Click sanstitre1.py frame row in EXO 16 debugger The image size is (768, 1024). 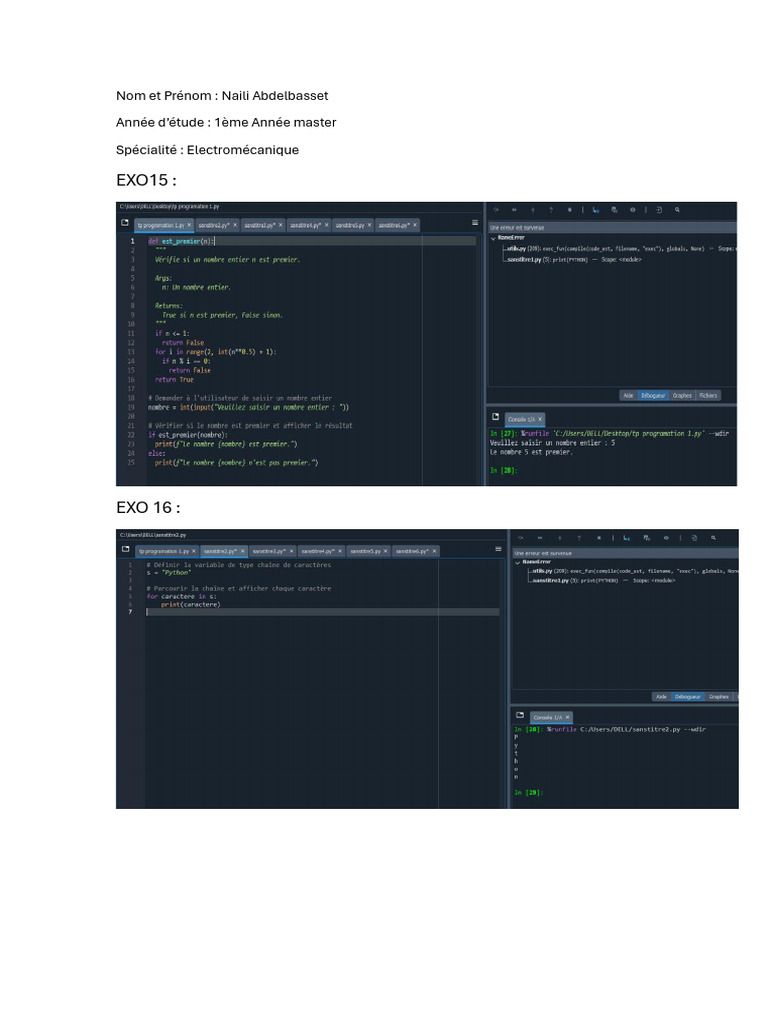coord(603,580)
